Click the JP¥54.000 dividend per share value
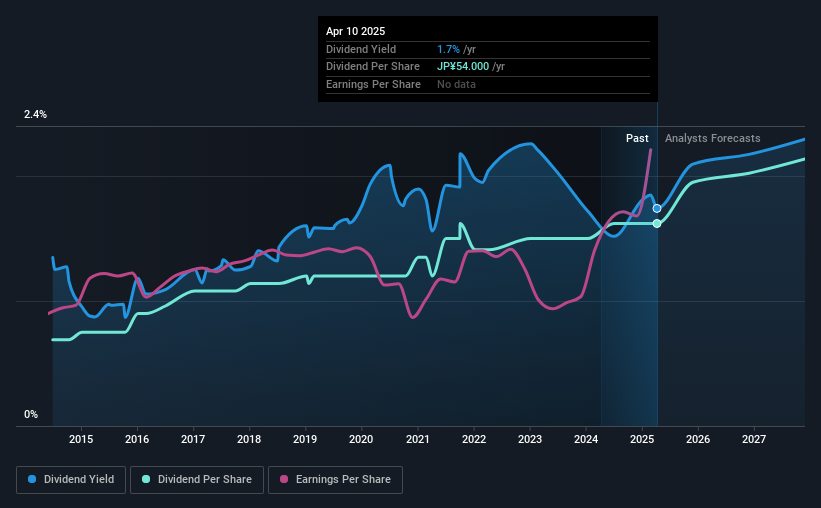Image resolution: width=821 pixels, height=508 pixels. coord(463,67)
